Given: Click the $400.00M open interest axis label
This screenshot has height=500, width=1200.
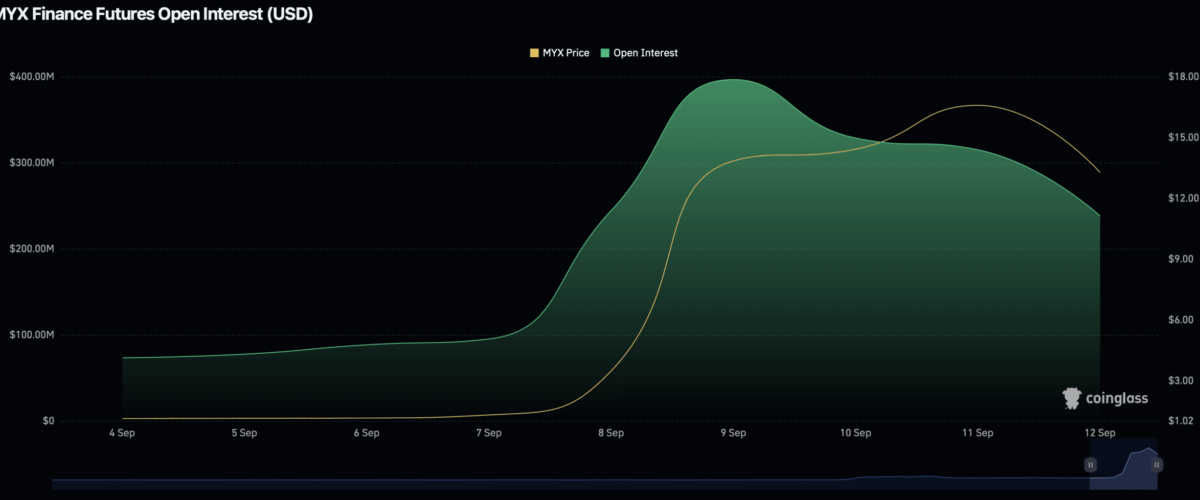Looking at the screenshot, I should pos(31,77).
